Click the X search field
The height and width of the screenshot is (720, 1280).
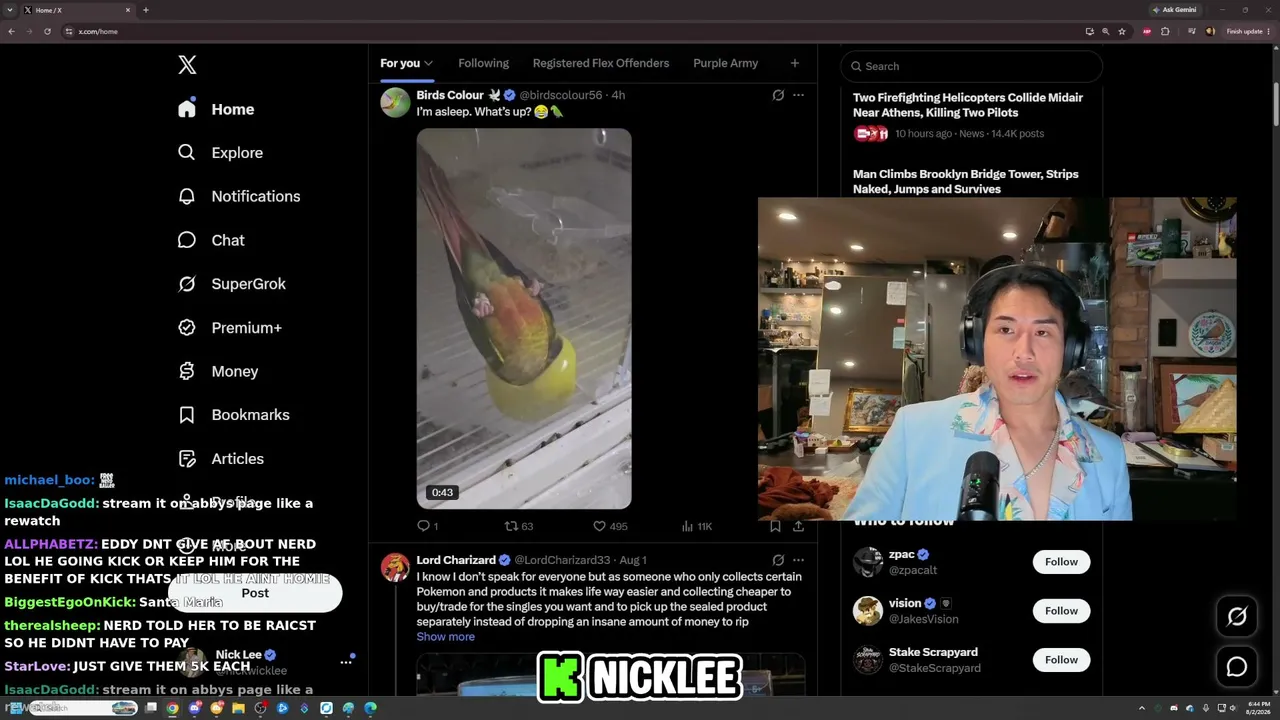click(x=971, y=66)
